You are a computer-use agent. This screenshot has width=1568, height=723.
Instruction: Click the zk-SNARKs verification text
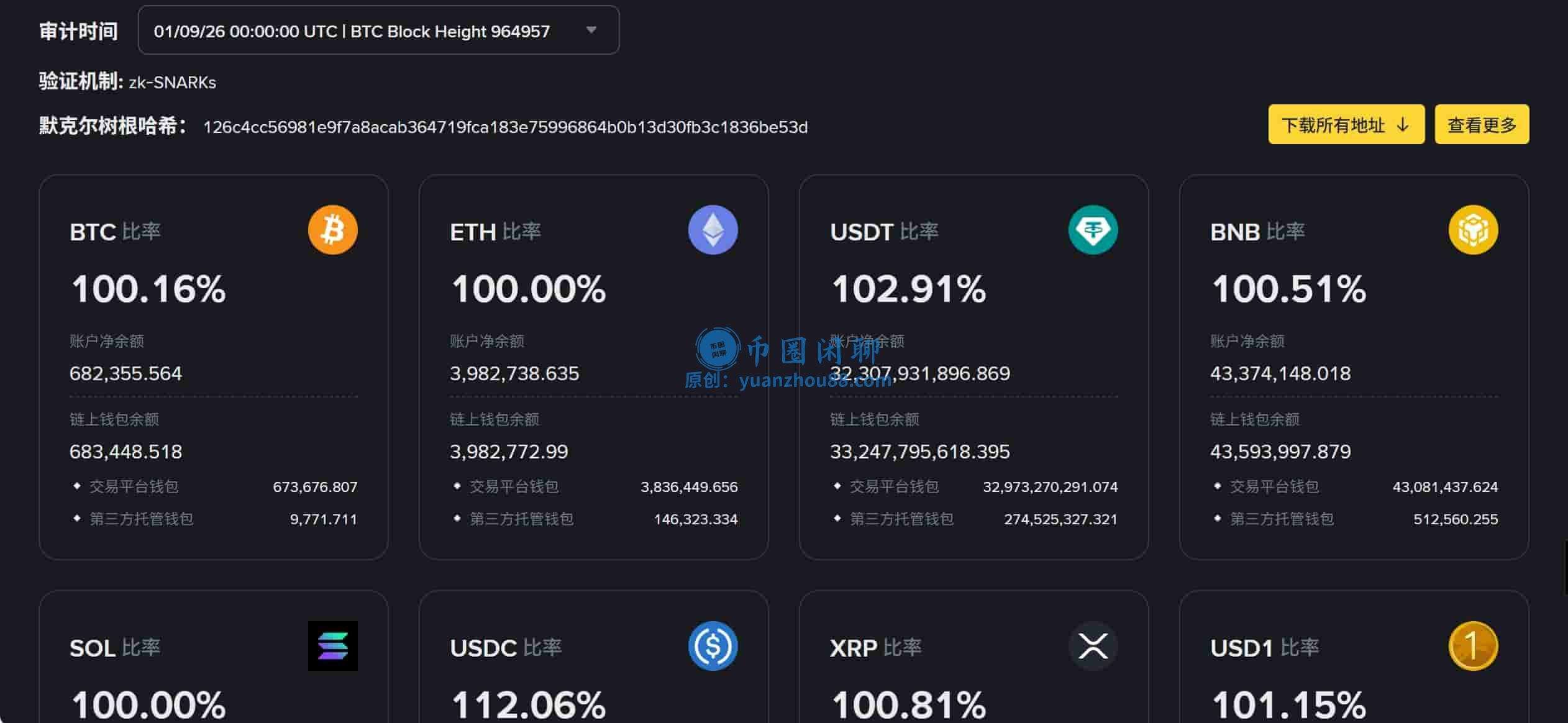click(173, 83)
